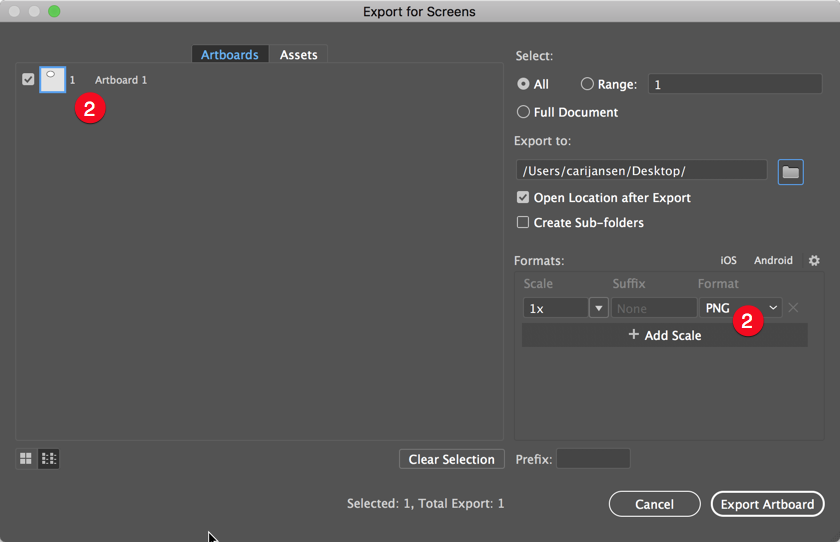Open the formats settings gear
This screenshot has width=840, height=542.
(x=814, y=261)
